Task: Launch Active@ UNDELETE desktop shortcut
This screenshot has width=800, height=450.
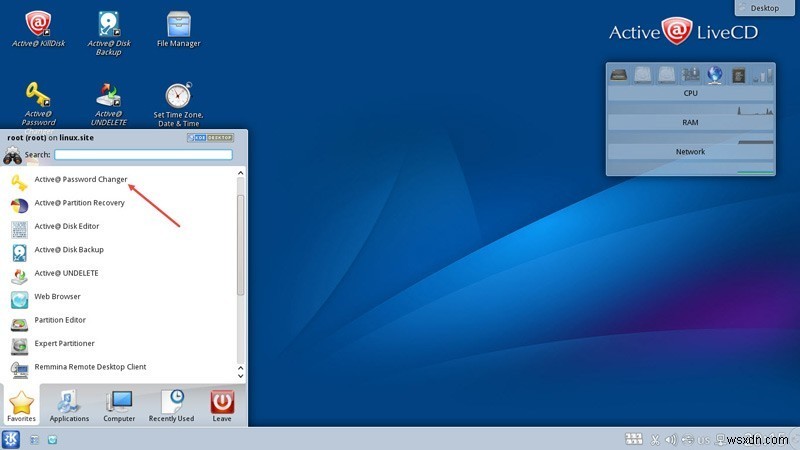Action: pos(109,104)
